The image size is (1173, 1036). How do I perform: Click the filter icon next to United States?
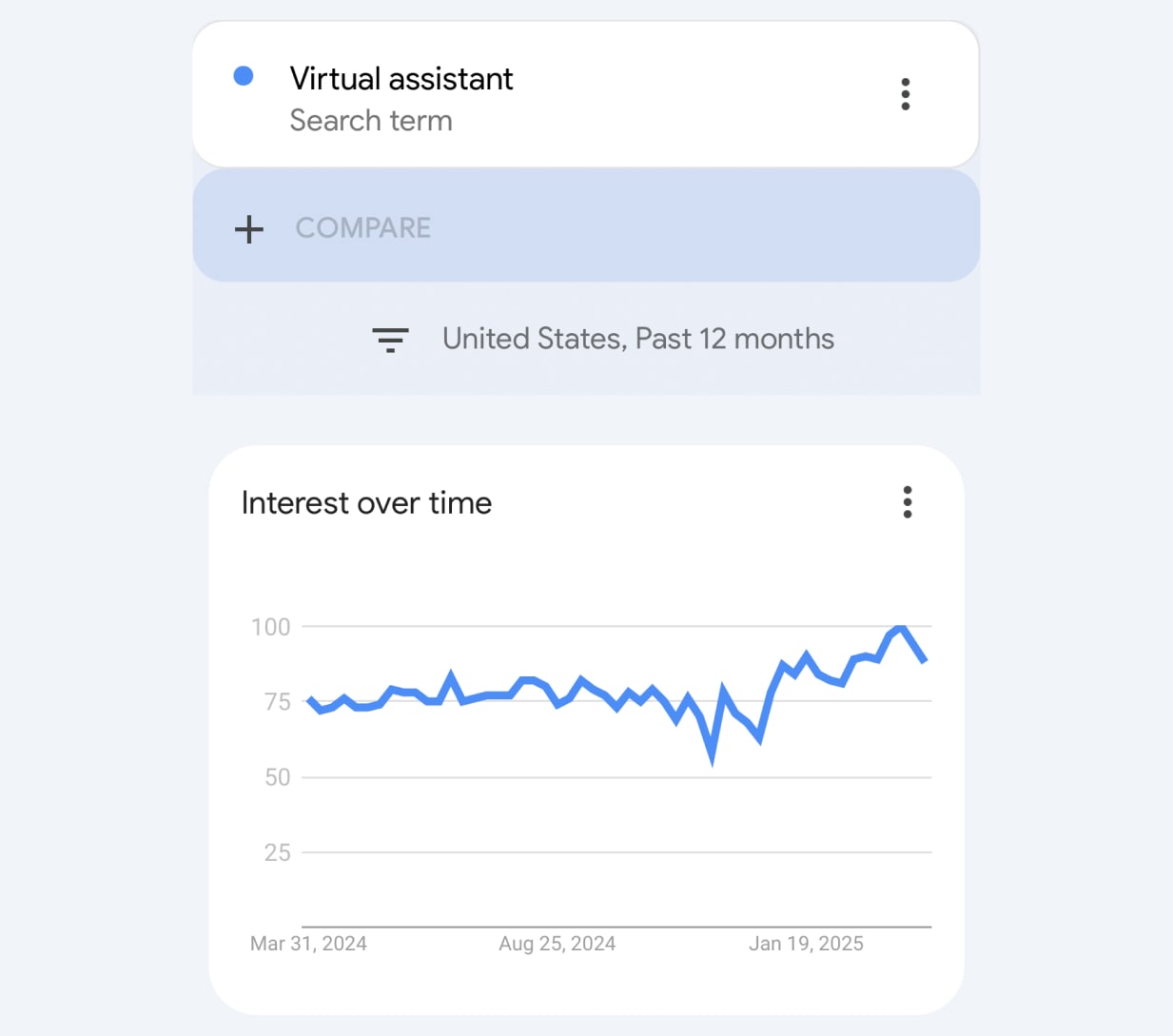390,340
